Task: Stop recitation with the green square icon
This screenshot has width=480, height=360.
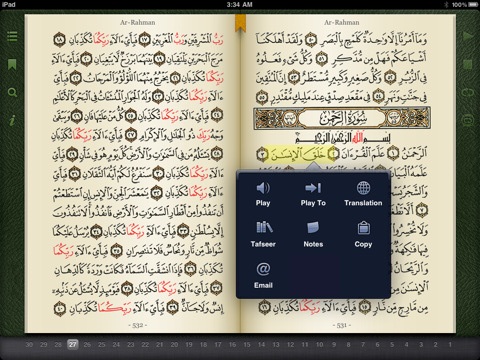Action: [x=468, y=64]
